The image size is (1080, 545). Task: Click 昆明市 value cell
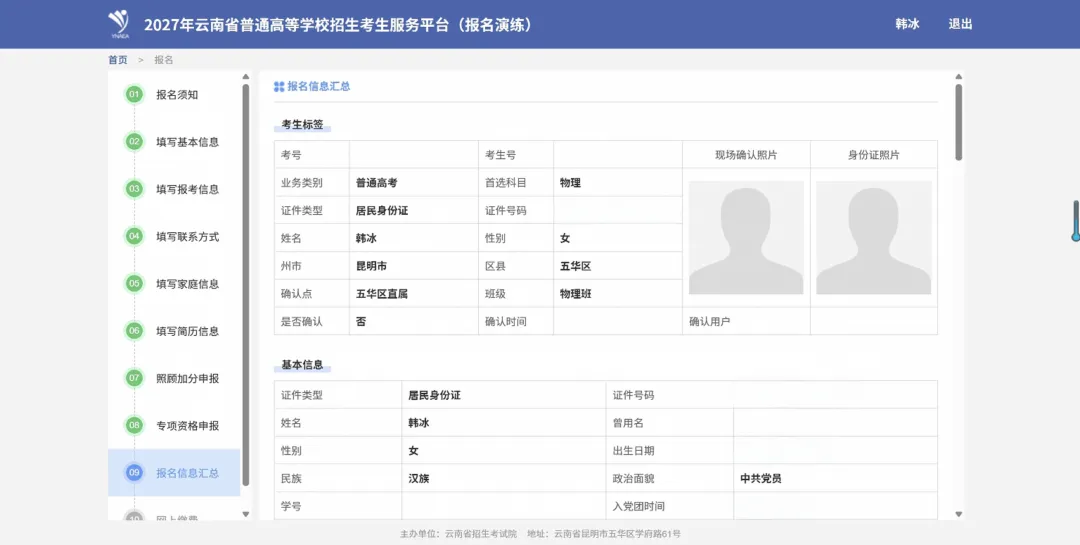tap(414, 266)
